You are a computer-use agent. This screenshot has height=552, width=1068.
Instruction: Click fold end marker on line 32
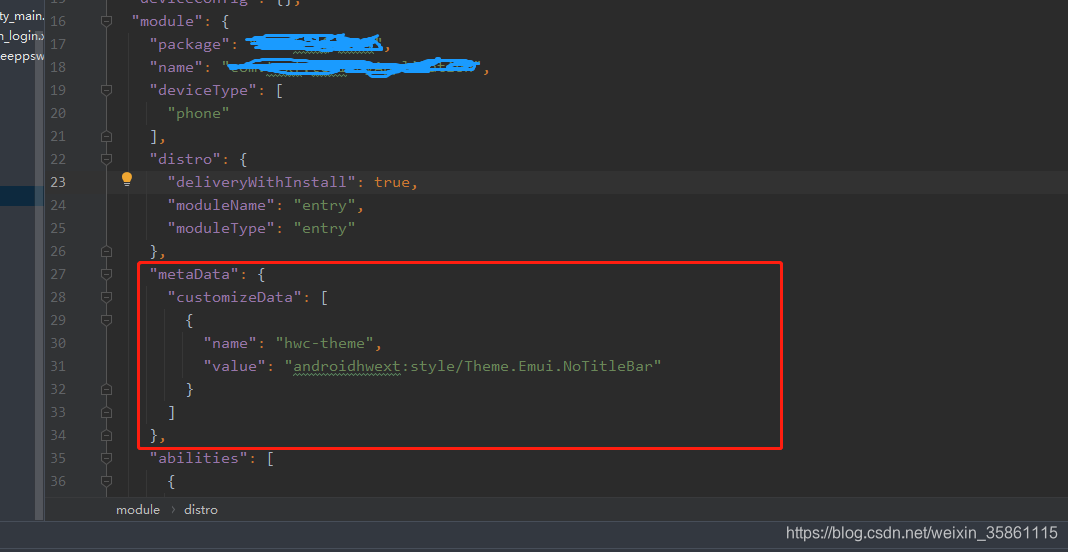(106, 389)
